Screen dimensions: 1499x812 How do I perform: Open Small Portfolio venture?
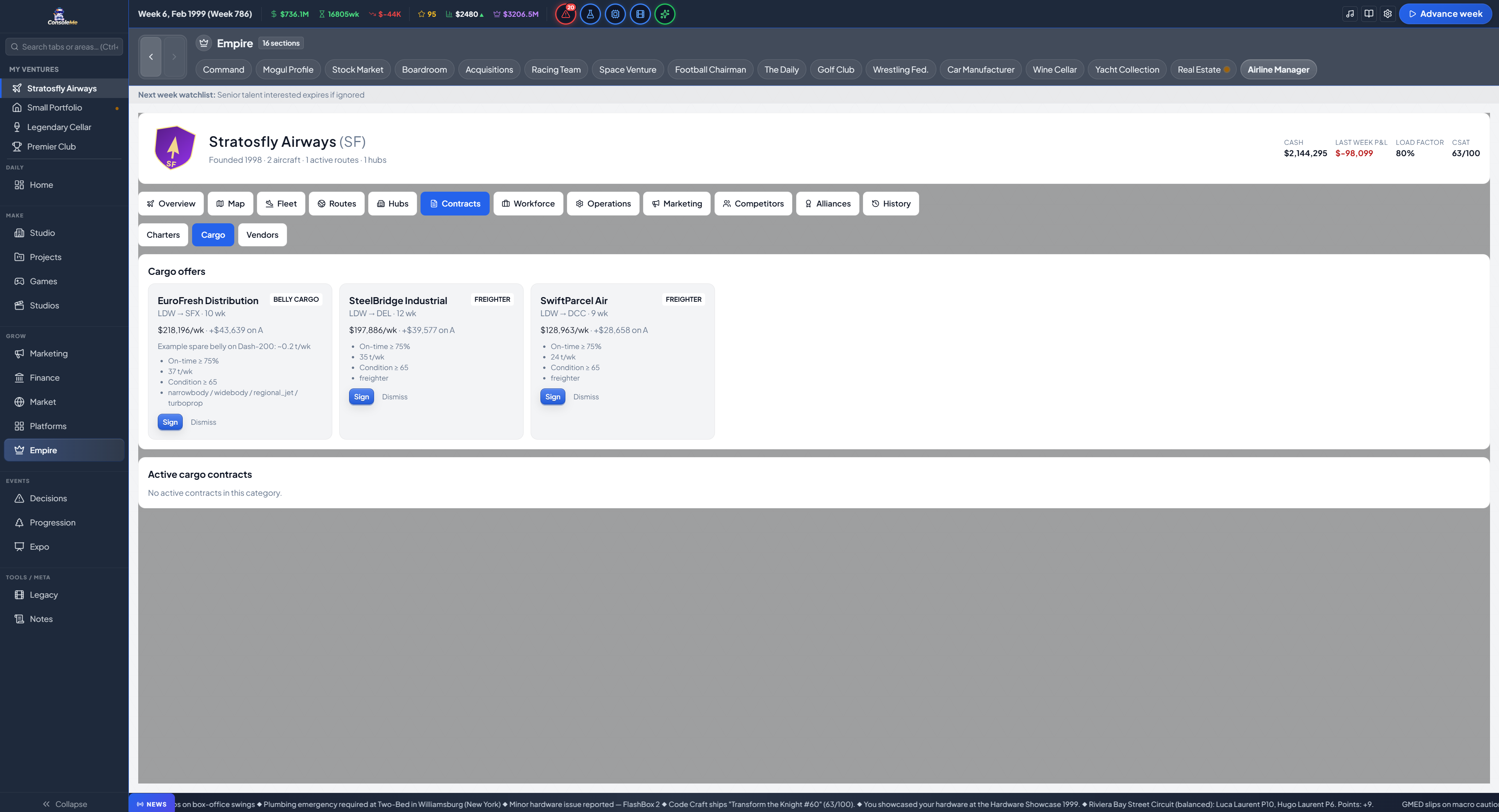click(x=64, y=108)
